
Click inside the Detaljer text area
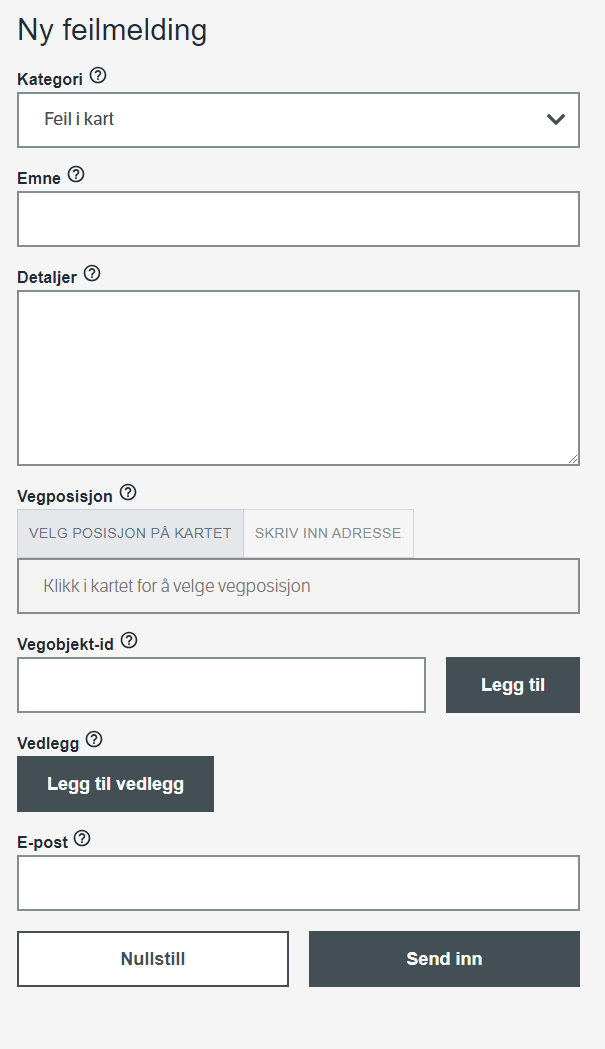(298, 378)
